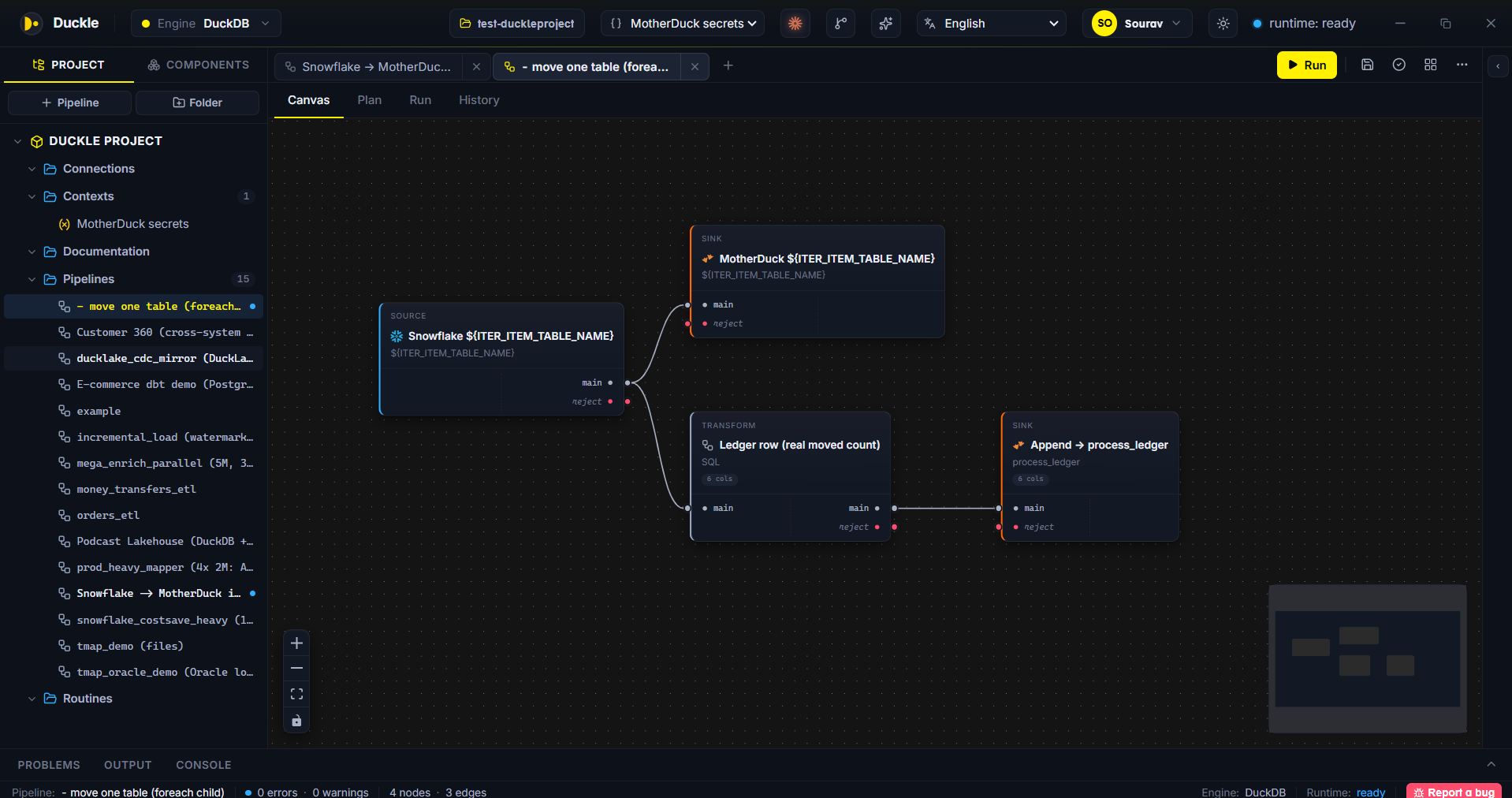Select the History view tab
1512x798 pixels.
479,100
